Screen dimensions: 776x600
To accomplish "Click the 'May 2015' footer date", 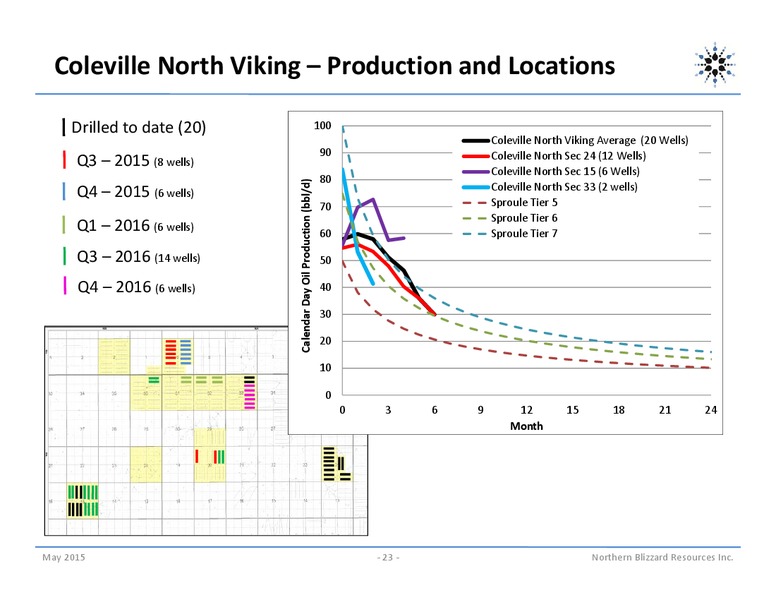I will click(64, 557).
